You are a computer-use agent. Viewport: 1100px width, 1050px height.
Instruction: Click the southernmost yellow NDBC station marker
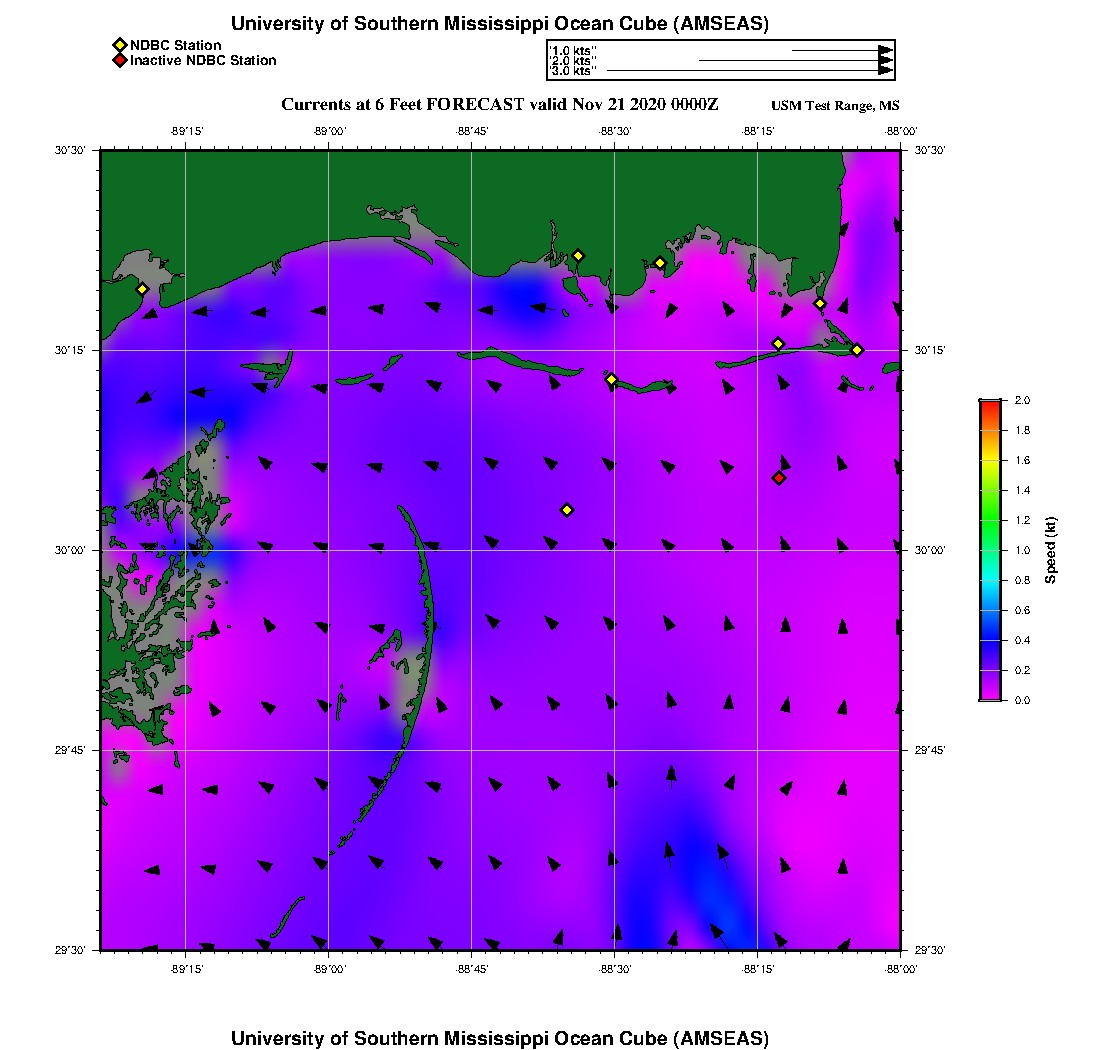(567, 510)
